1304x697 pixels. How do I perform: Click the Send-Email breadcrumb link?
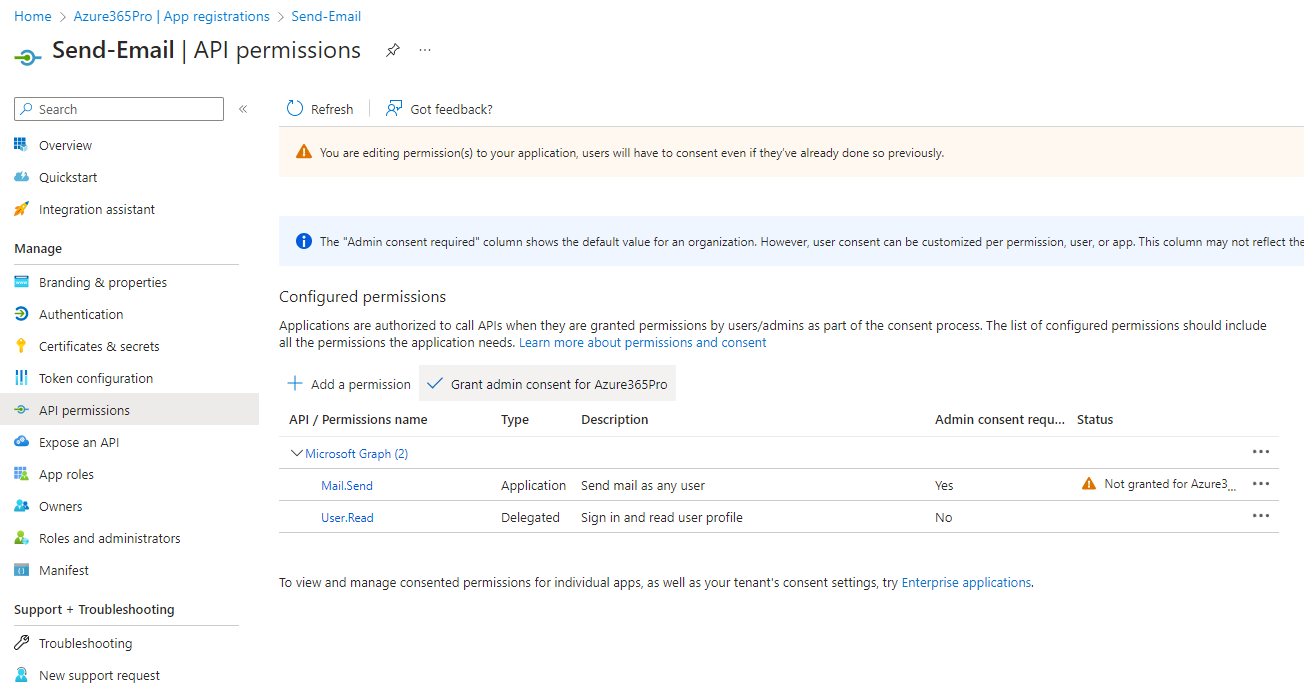[326, 16]
